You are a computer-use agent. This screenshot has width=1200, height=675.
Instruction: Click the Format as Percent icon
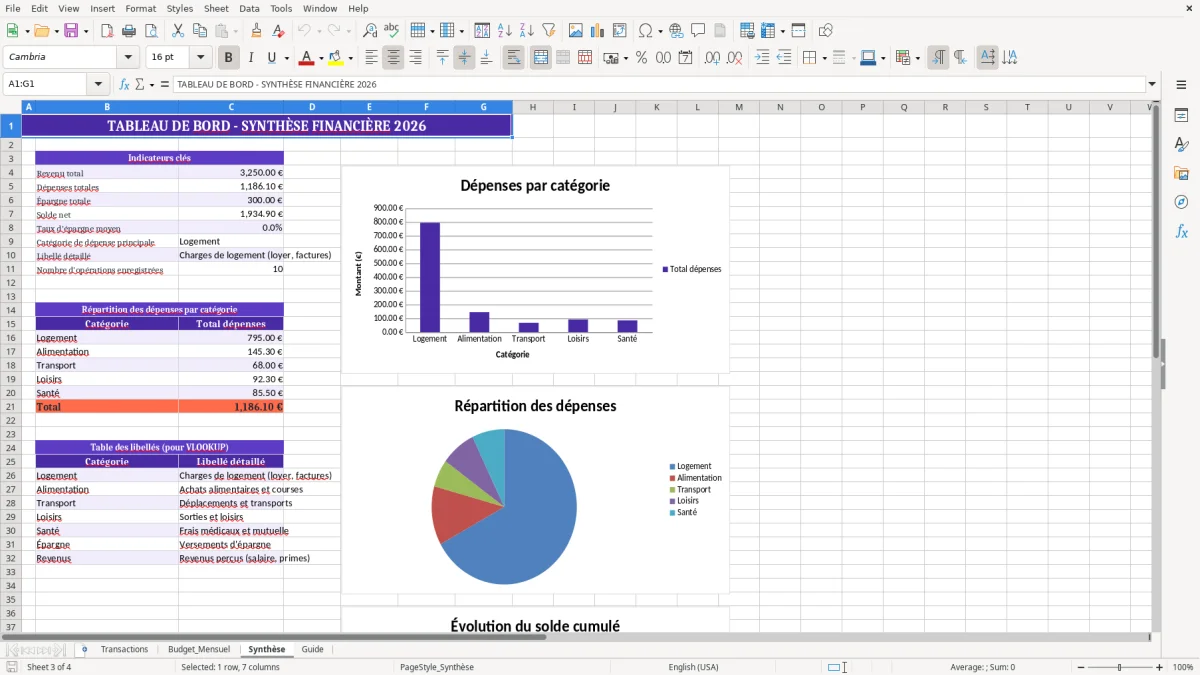coord(641,58)
